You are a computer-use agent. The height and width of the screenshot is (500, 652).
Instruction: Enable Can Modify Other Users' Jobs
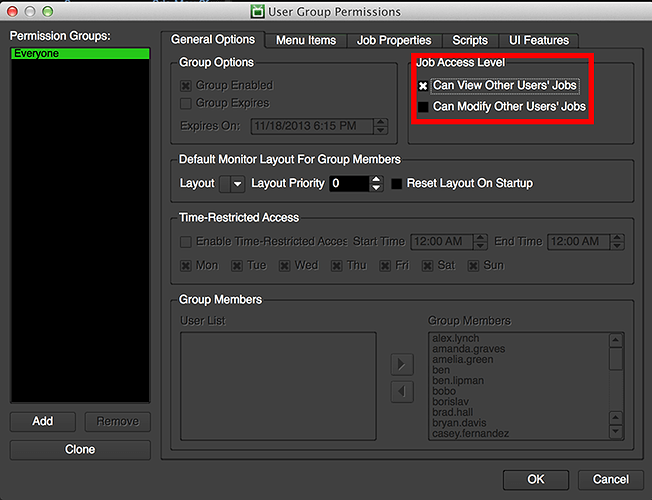[423, 106]
